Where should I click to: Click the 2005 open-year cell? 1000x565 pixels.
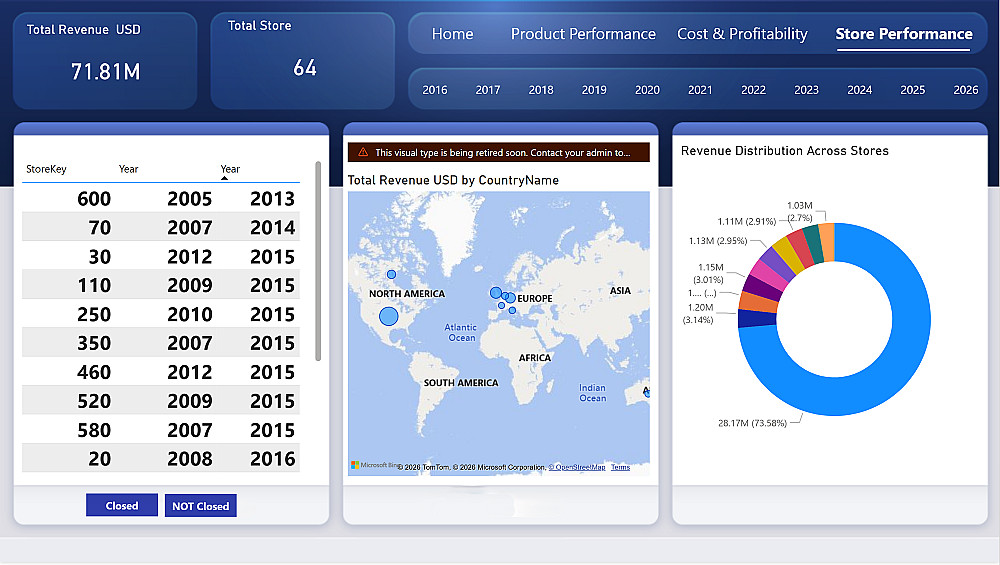[x=189, y=198]
